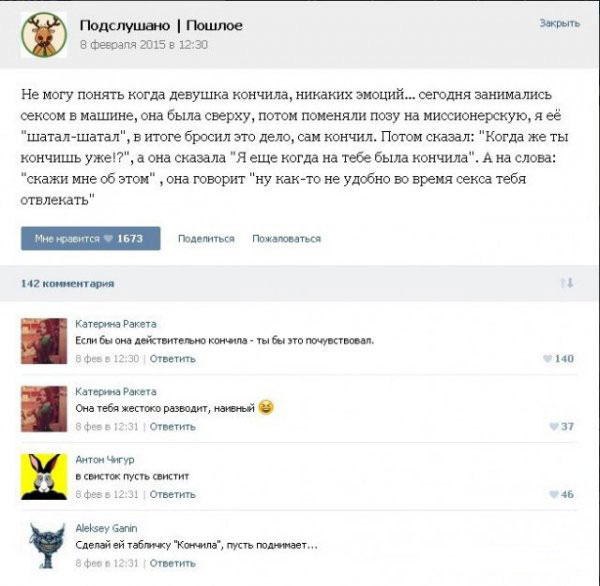This screenshot has height=586, width=600.
Task: Like Антон Чигур's comment heart with 46
Action: click(x=561, y=494)
